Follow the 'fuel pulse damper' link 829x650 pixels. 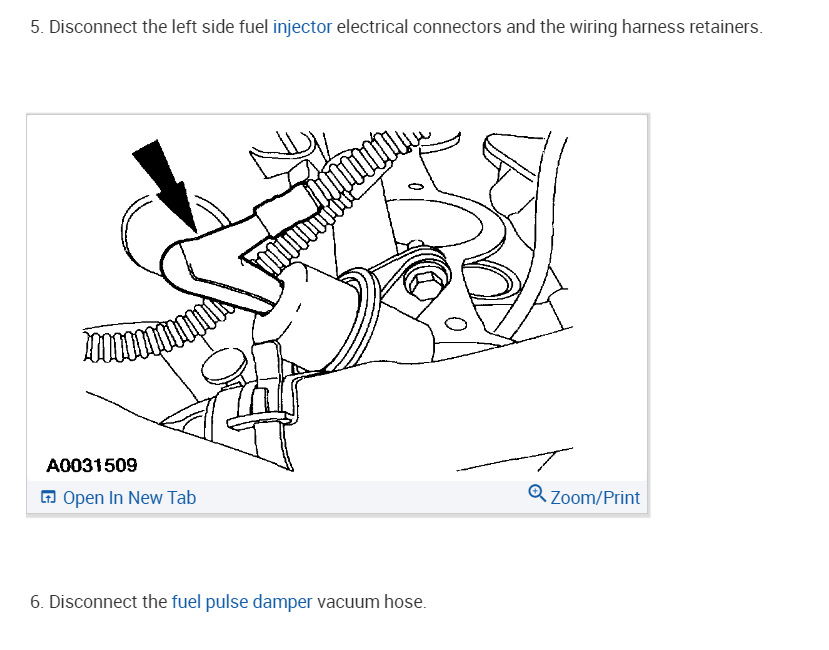click(242, 602)
